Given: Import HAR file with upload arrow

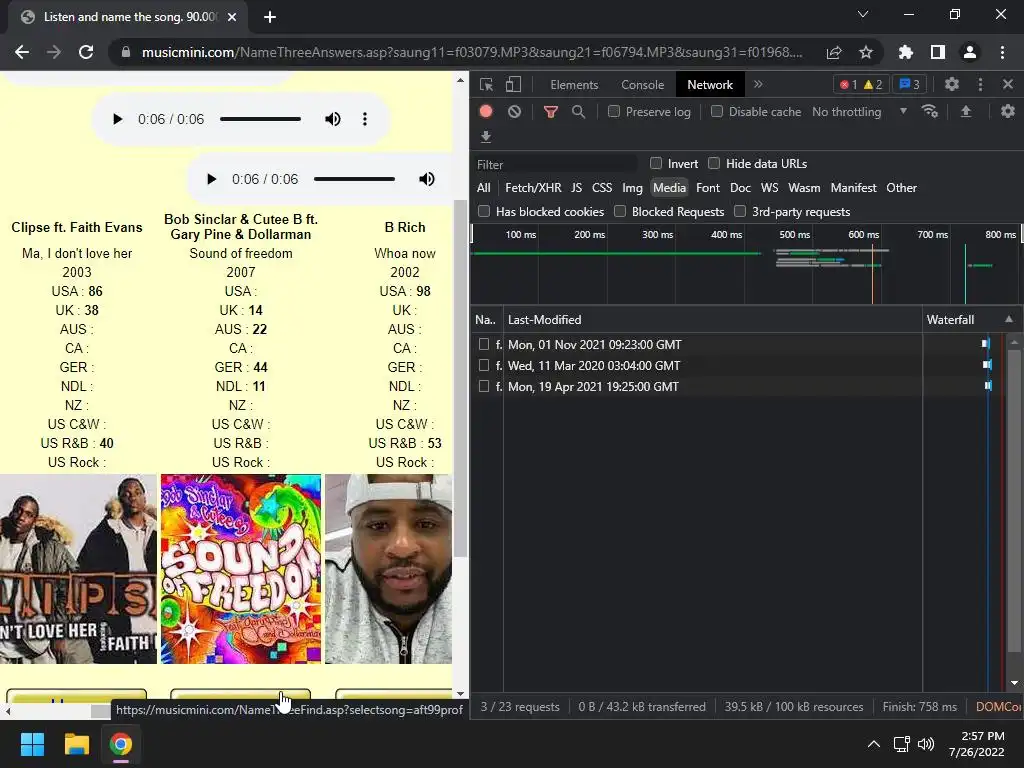Looking at the screenshot, I should (966, 112).
